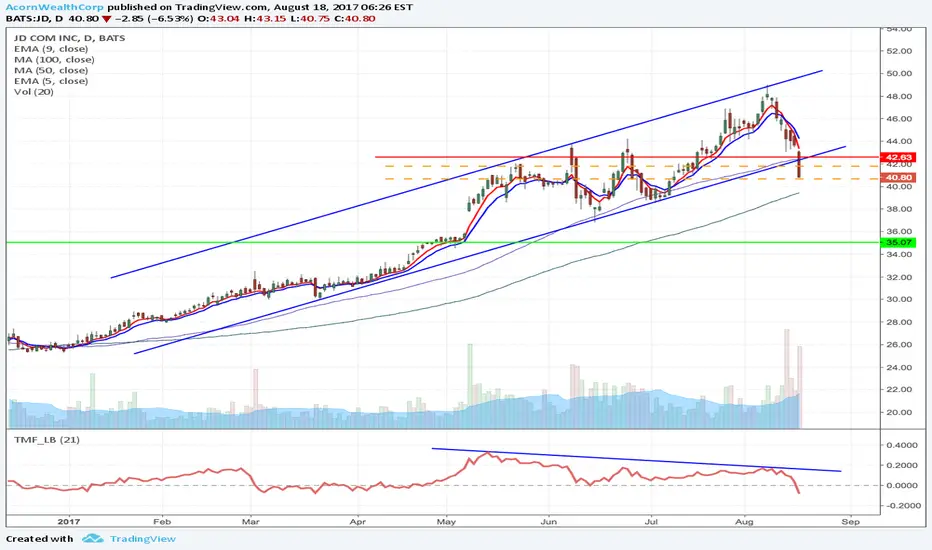
Task: Click the 'Aug' date axis label
Action: (744, 522)
